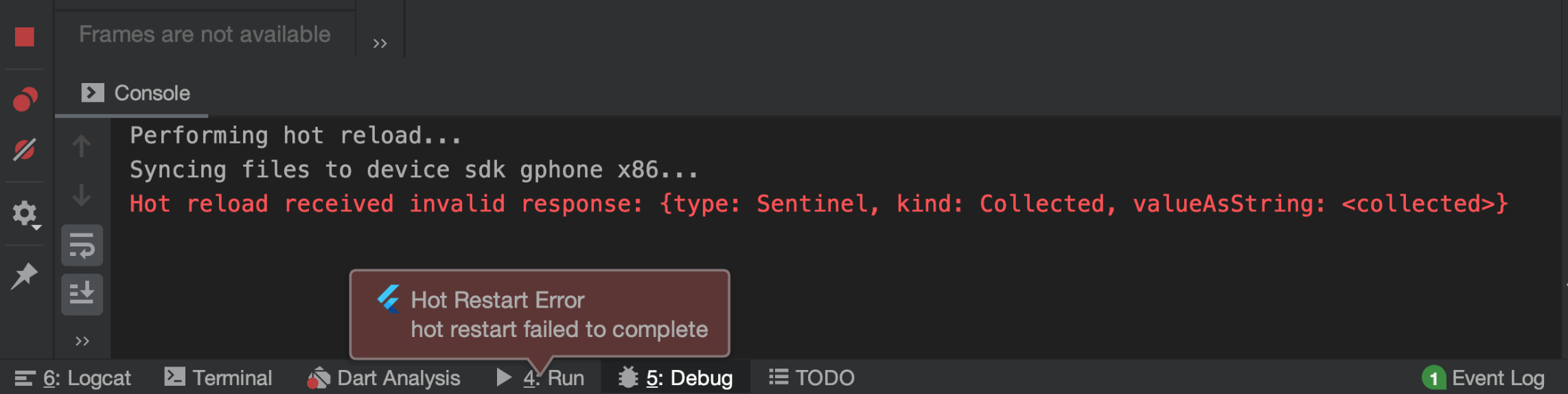This screenshot has width=1568, height=394.
Task: Stop the debug session with red square
Action: (x=25, y=36)
